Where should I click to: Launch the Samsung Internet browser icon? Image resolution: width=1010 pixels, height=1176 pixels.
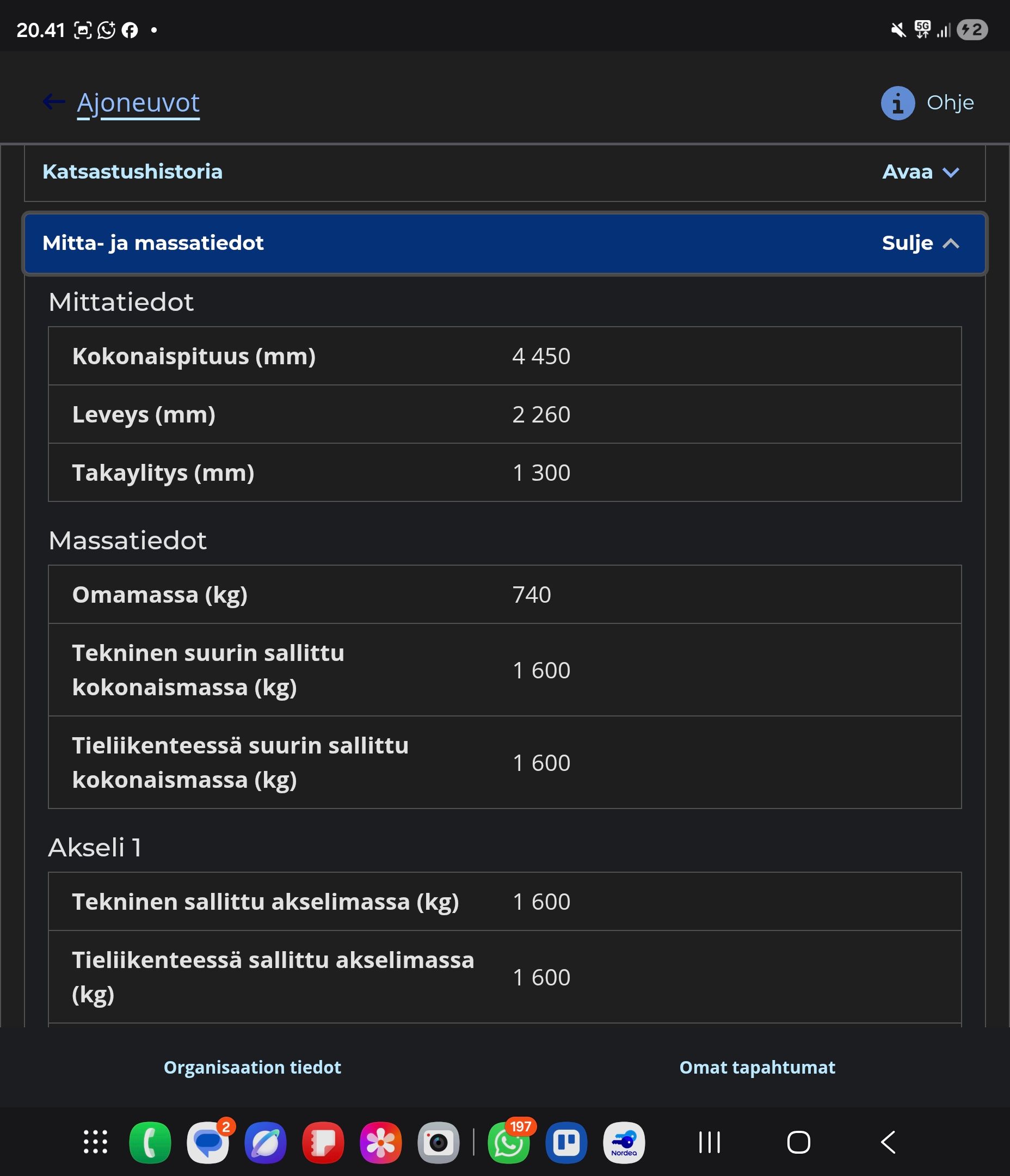pos(266,1142)
